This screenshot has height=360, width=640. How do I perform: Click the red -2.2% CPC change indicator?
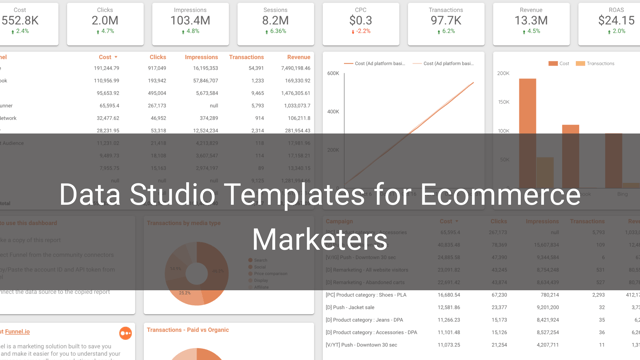click(361, 31)
